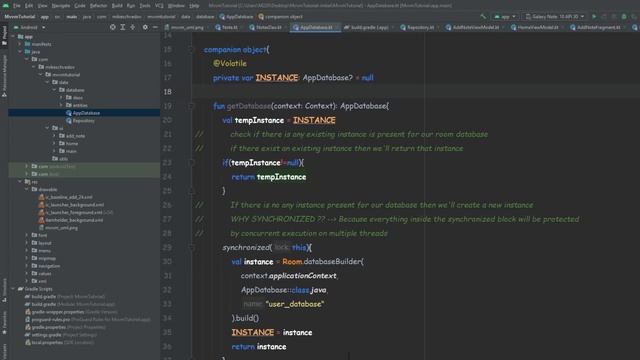This screenshot has height=360, width=640.
Task: Open the Run menu
Action: 131,6
